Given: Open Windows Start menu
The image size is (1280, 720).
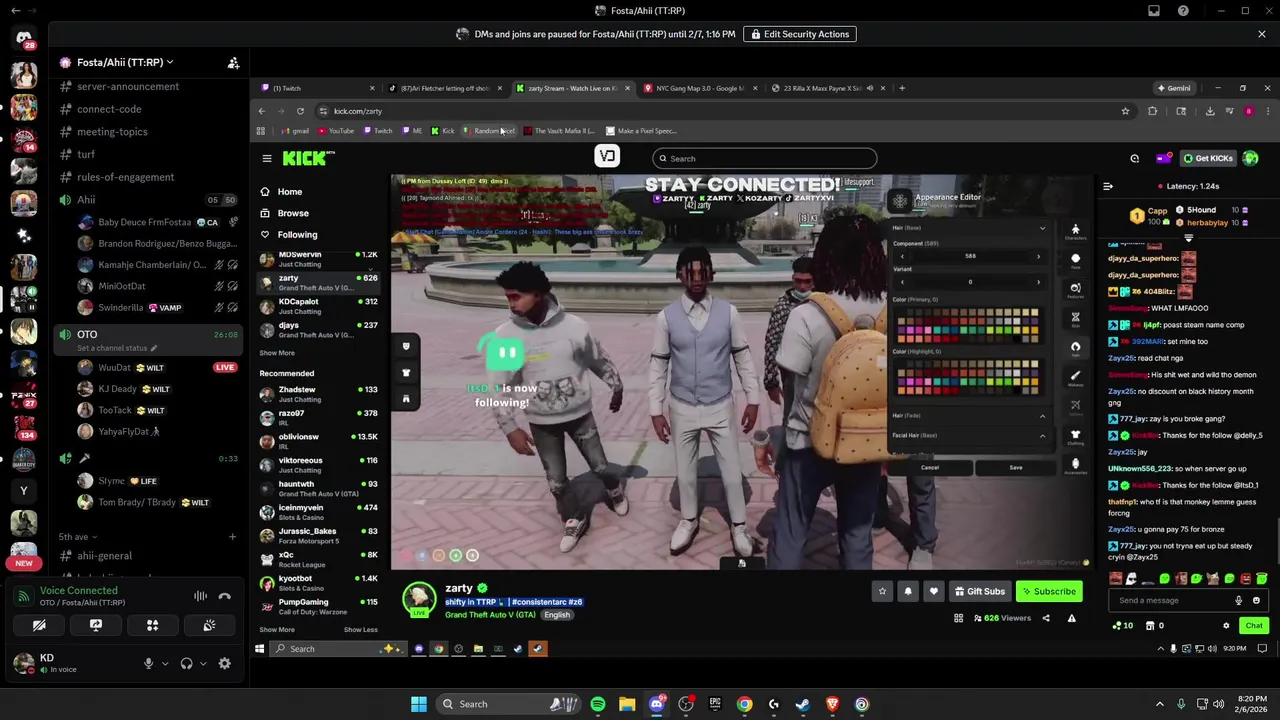Looking at the screenshot, I should (419, 704).
